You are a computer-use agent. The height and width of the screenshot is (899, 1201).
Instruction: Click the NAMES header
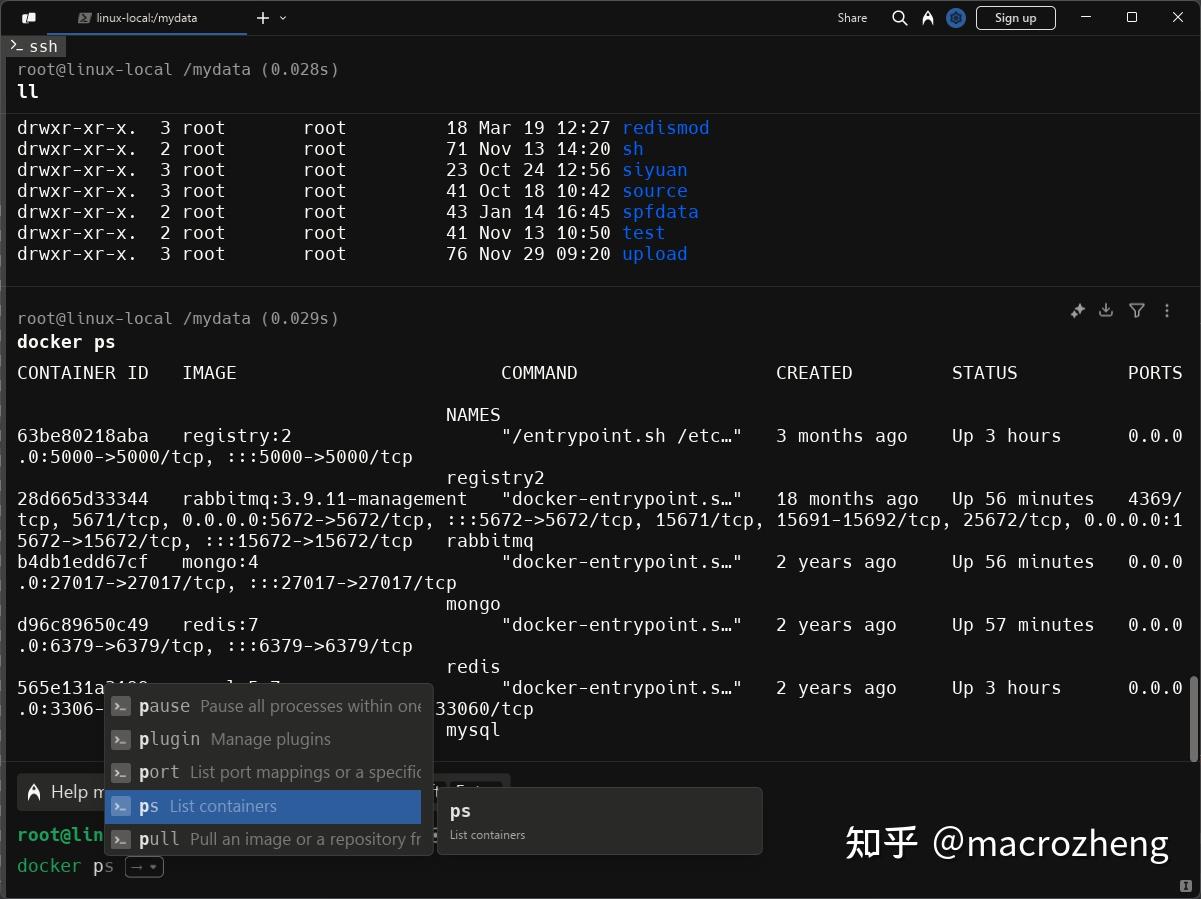473,415
